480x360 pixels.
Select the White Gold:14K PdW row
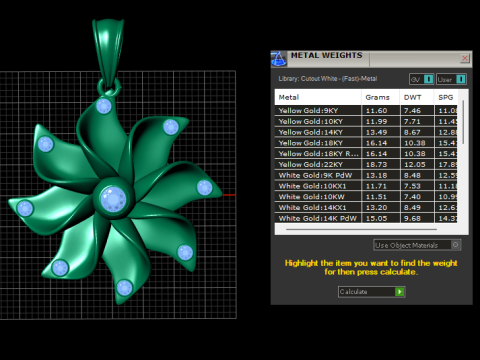366,218
